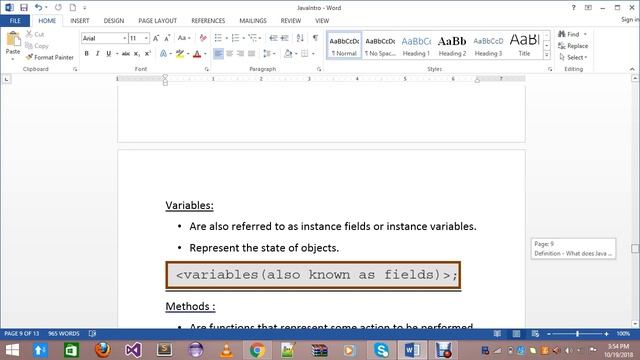Click the Clear All Formatting icon
Screen dimensions: 640x360
click(x=203, y=38)
